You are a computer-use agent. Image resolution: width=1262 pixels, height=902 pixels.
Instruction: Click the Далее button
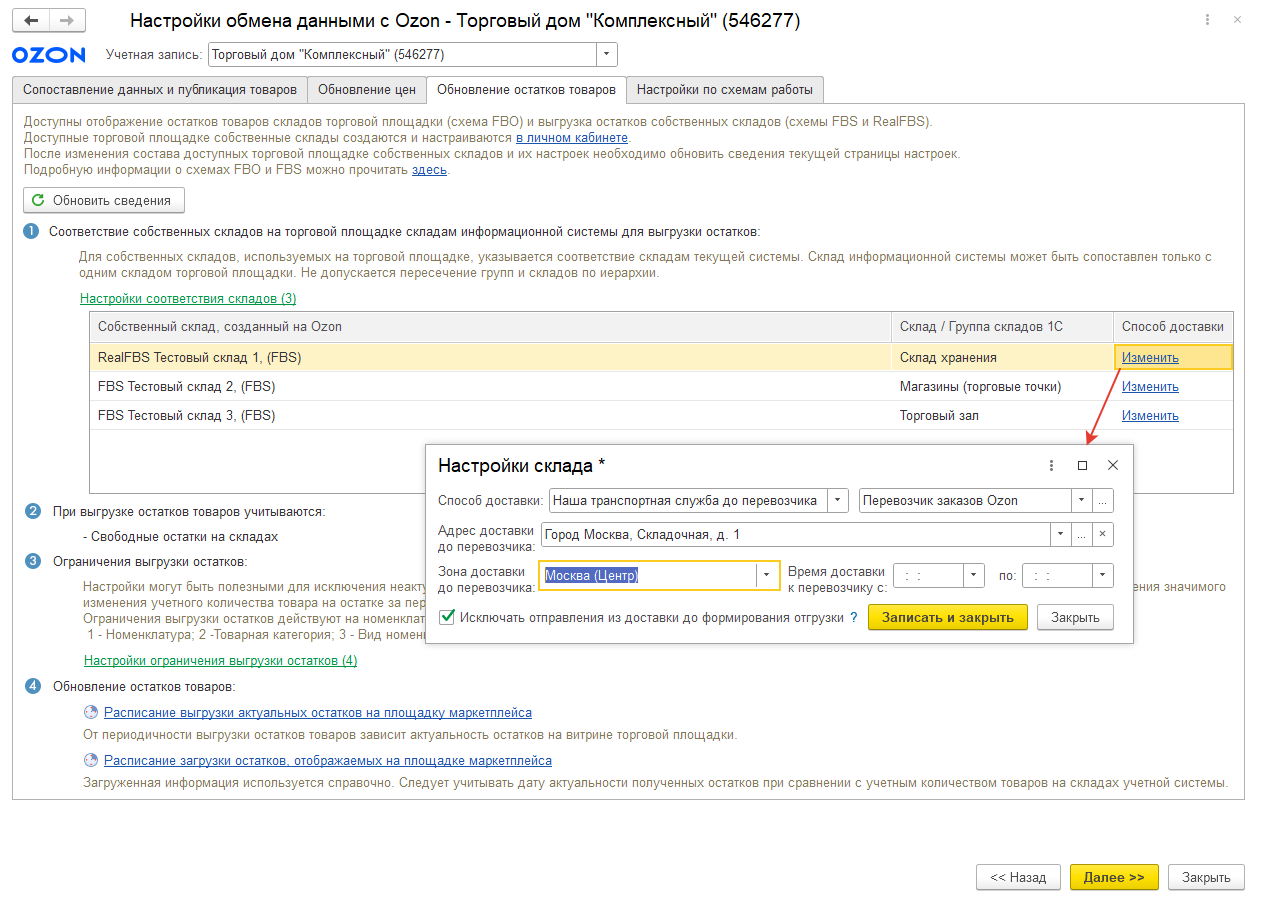(1113, 877)
